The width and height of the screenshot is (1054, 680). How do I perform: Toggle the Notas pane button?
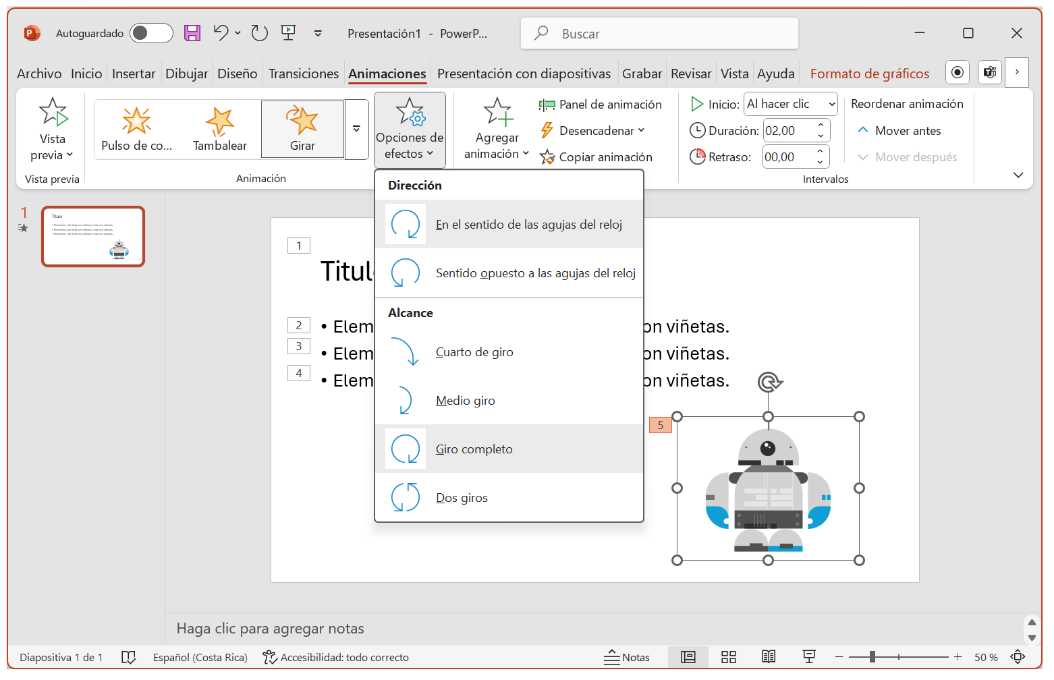[x=627, y=657]
